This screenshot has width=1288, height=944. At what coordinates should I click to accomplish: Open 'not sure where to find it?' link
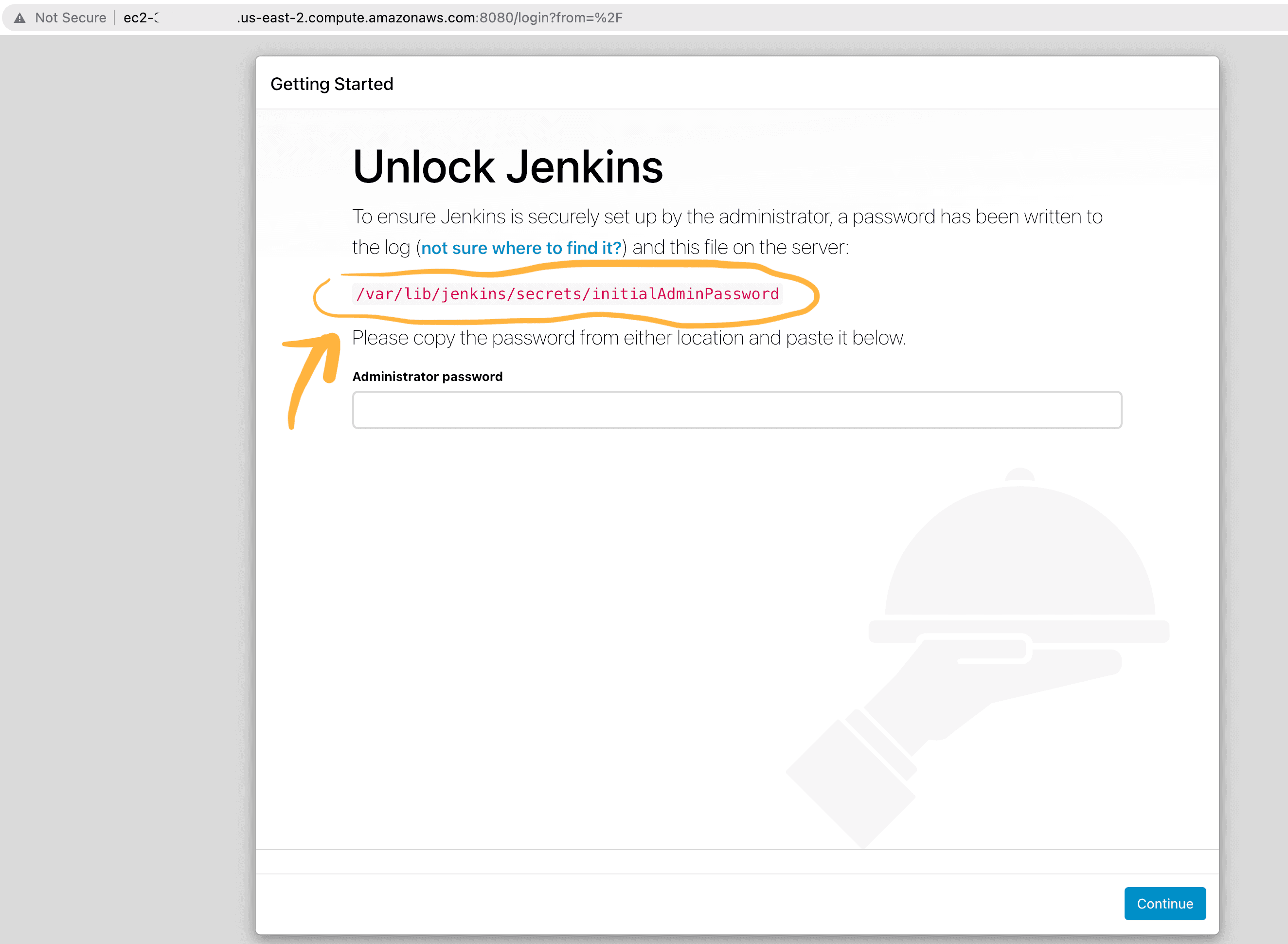tap(521, 248)
